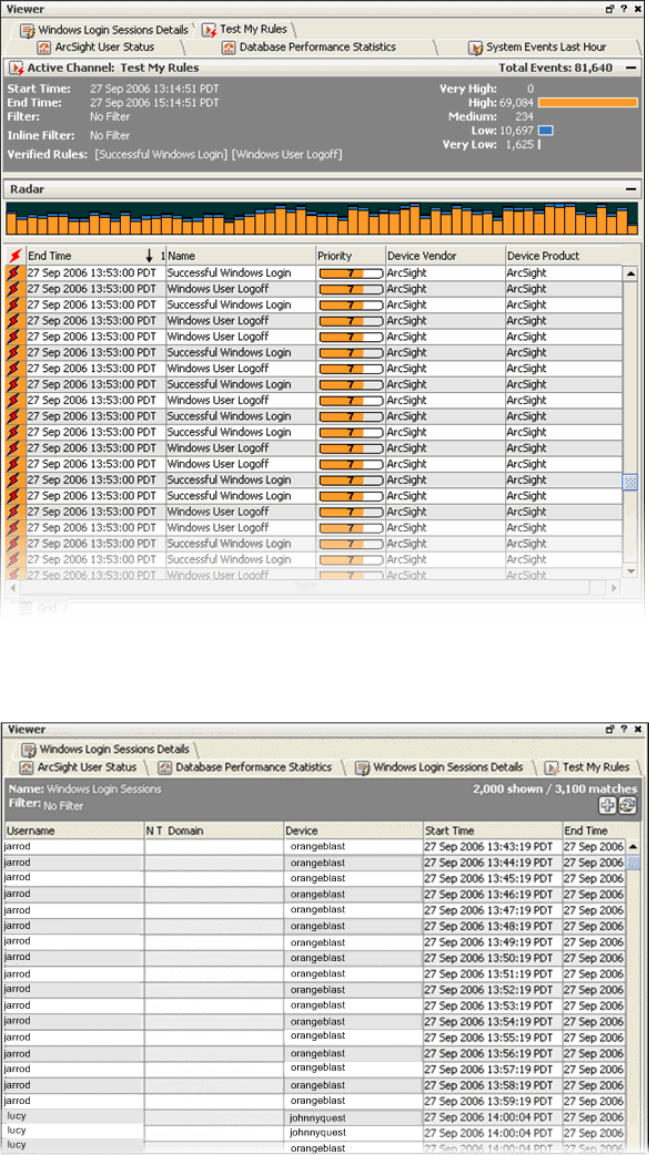Click [Windows User Logoff] verified rule text

287,154
